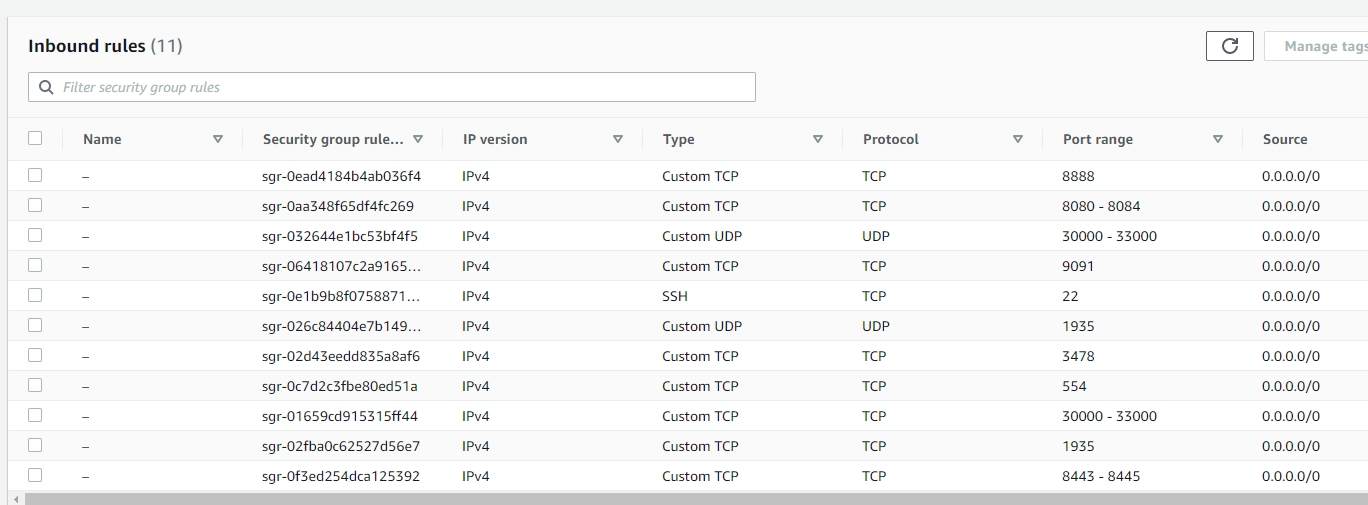Click the Manage tags button
The image size is (1368, 505).
pos(1317,46)
